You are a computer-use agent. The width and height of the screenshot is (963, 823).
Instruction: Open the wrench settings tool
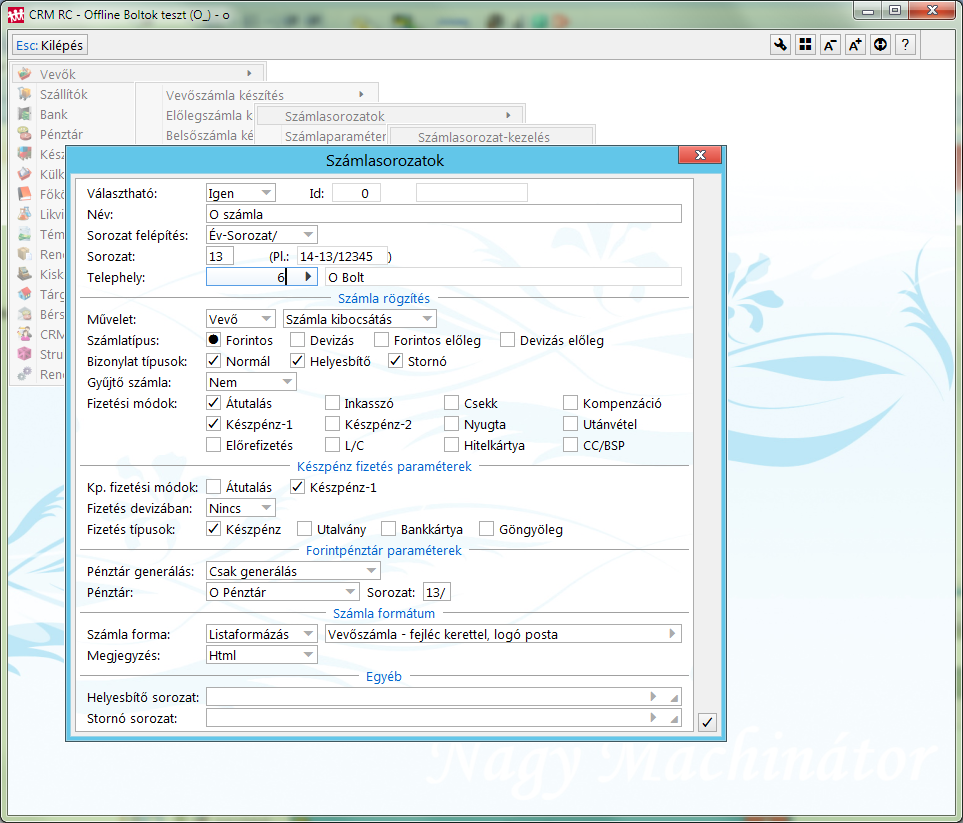pyautogui.click(x=781, y=45)
